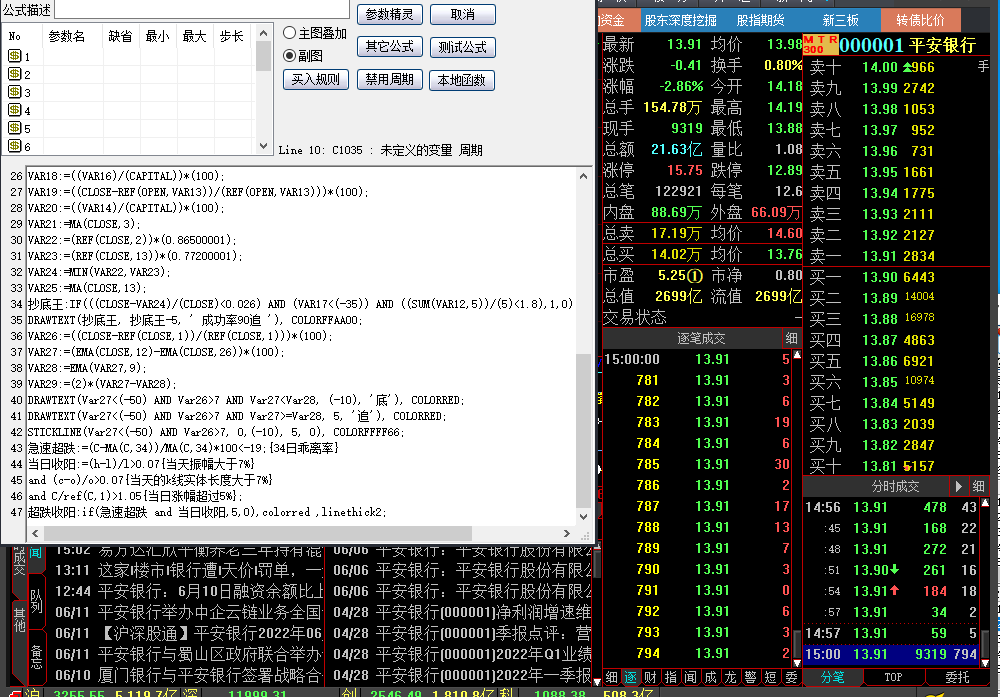
Task: Open the 备忘 vertical side tab
Action: (x=36, y=655)
